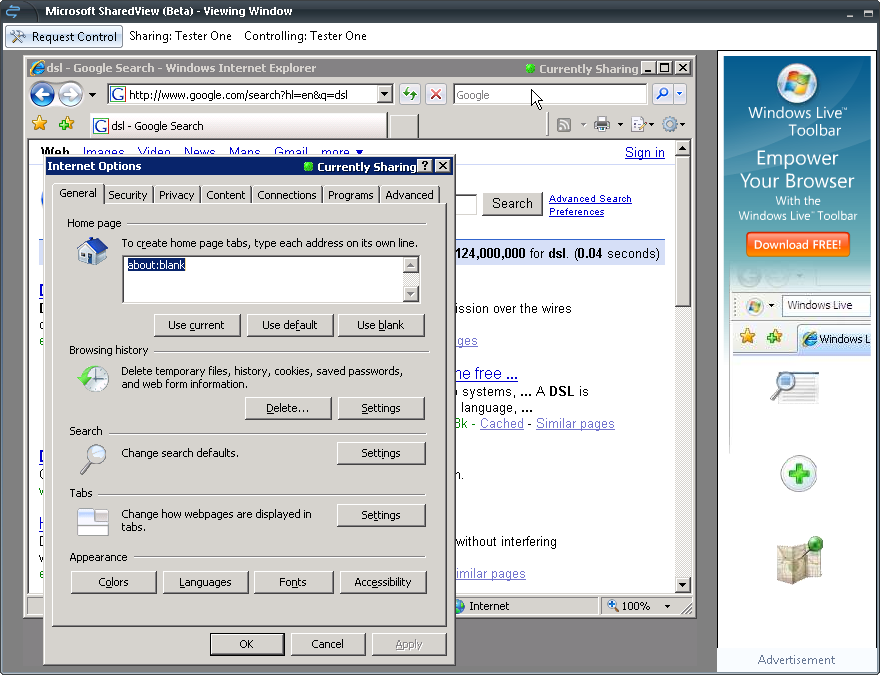Screen dimensions: 880x675
Task: Click the Use current button
Action: [196, 325]
